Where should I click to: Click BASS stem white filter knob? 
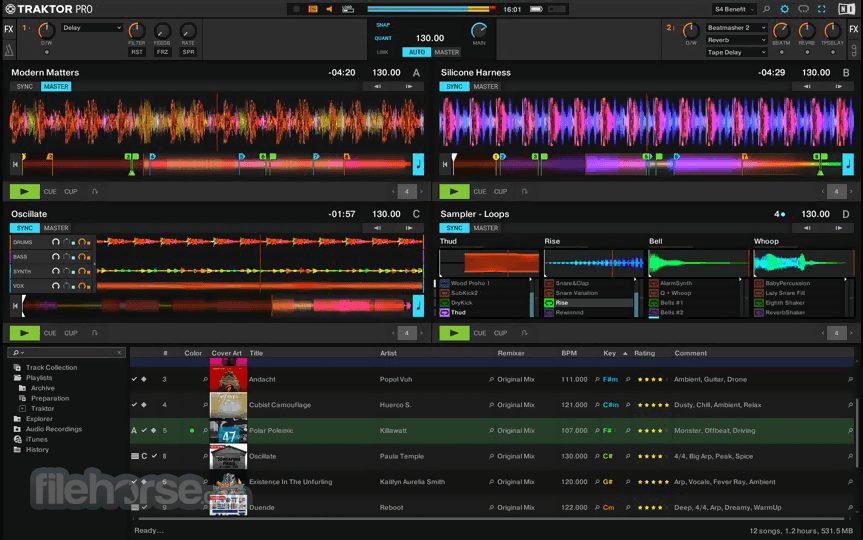point(56,257)
